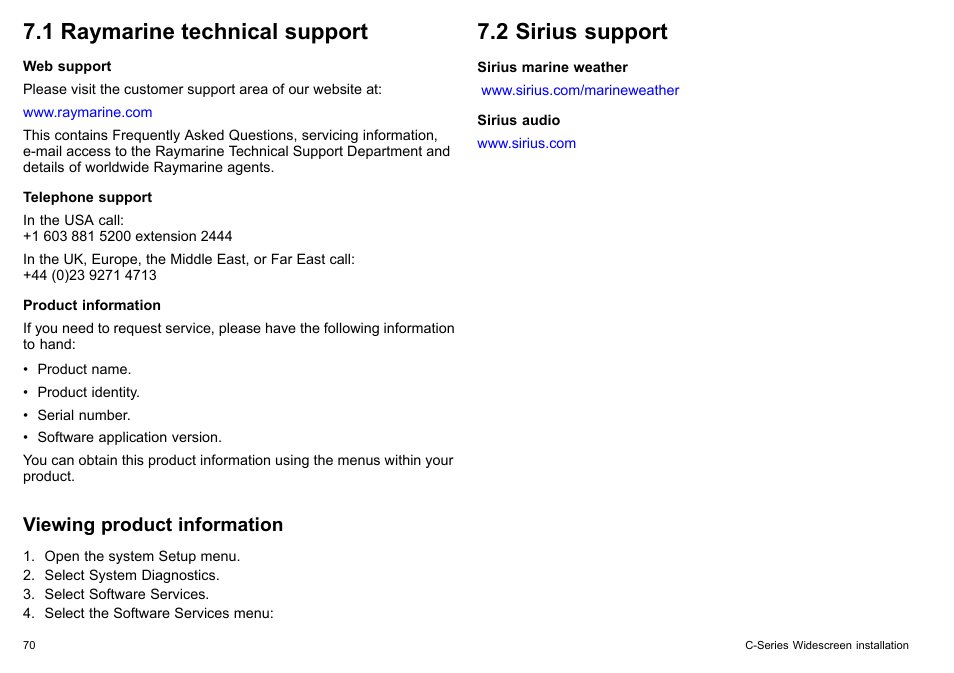
Task: Click step 3 Select Software Services
Action: (x=116, y=594)
